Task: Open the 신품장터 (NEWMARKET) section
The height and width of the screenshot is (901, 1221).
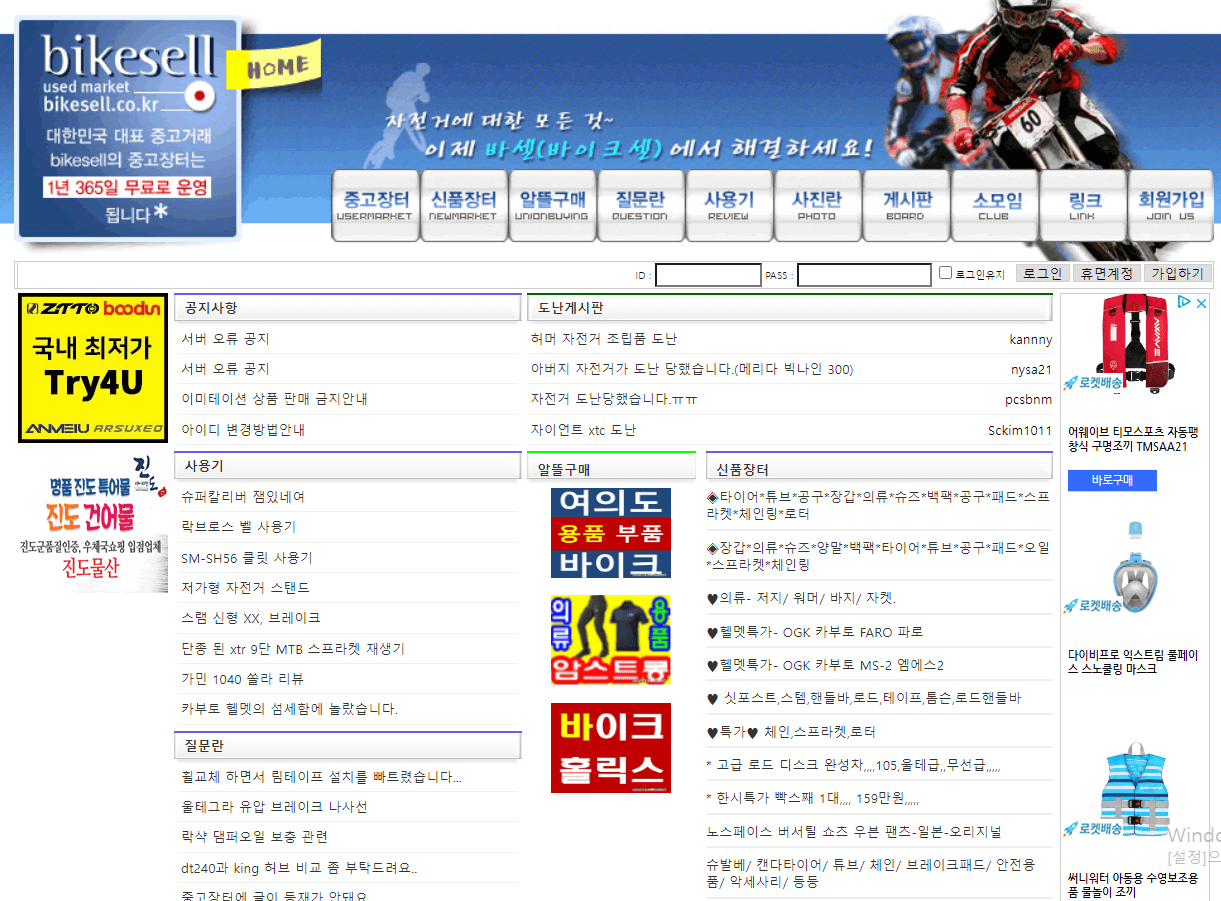Action: (x=463, y=205)
